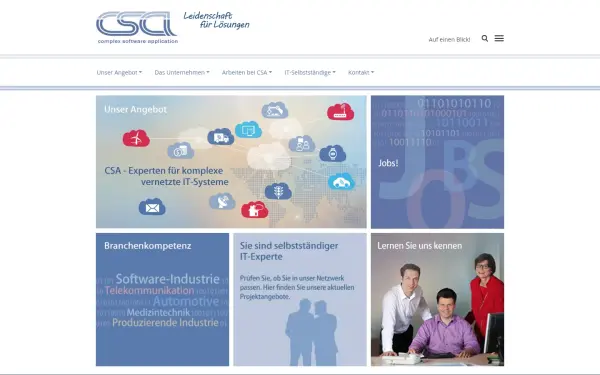Click the money cloud icon

(x=181, y=150)
